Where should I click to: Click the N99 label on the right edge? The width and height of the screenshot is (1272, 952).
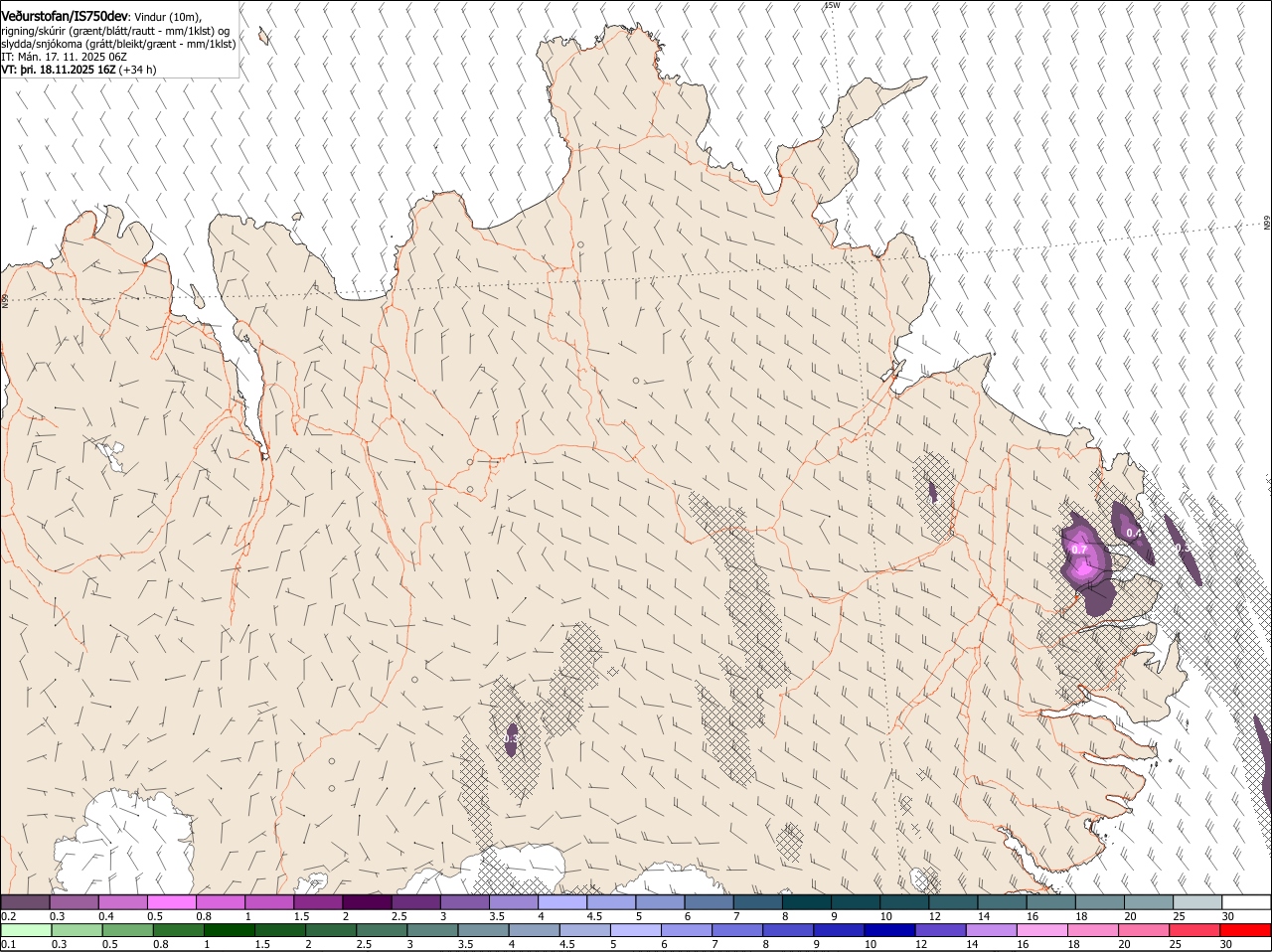click(x=1267, y=223)
